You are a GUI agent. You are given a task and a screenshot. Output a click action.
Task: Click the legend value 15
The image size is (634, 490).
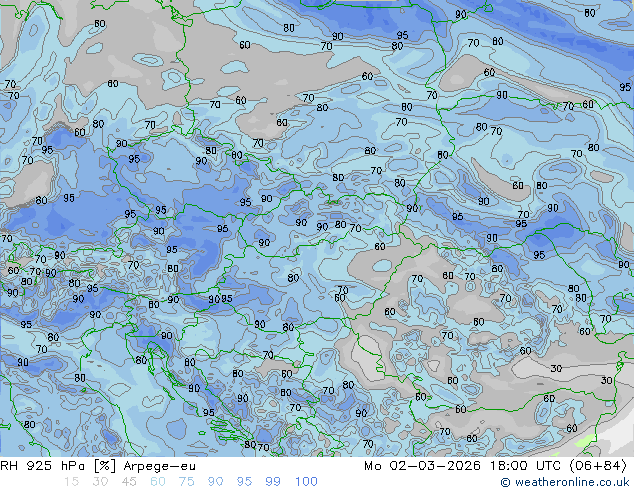[71, 482]
